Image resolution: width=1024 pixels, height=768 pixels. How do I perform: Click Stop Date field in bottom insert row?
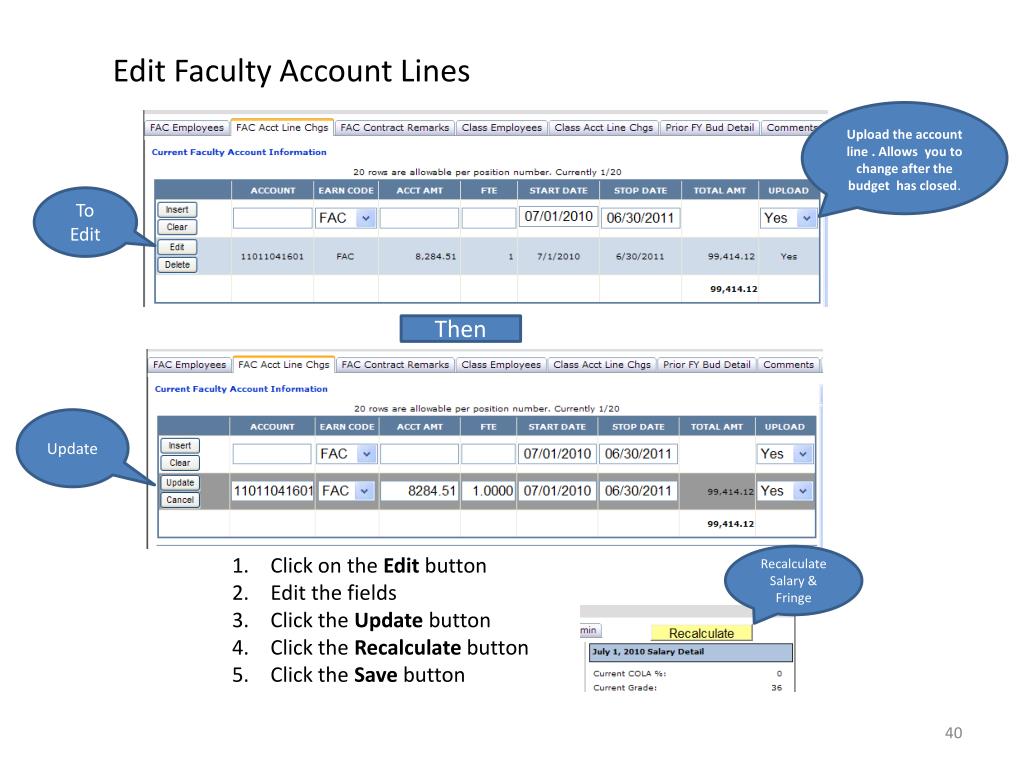tap(638, 454)
